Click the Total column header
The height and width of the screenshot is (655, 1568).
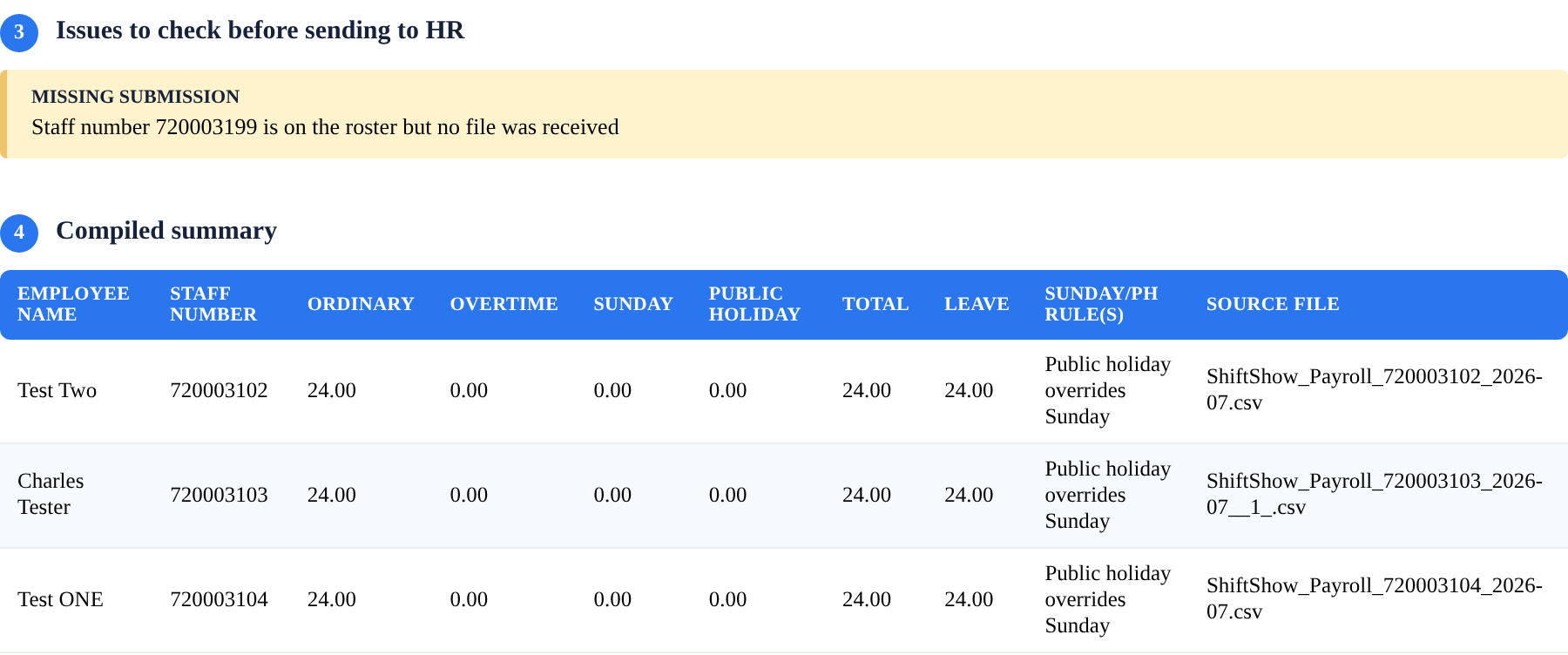click(875, 304)
